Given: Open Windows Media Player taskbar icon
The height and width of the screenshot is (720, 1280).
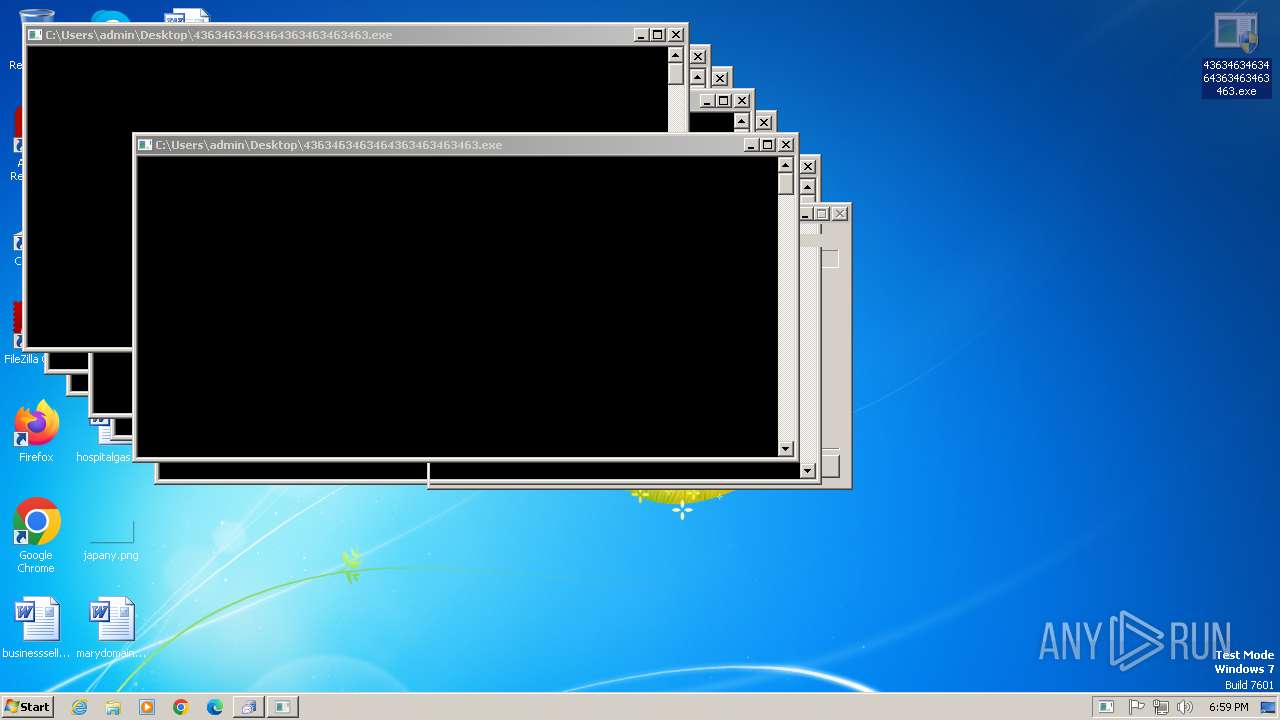Looking at the screenshot, I should [x=147, y=707].
